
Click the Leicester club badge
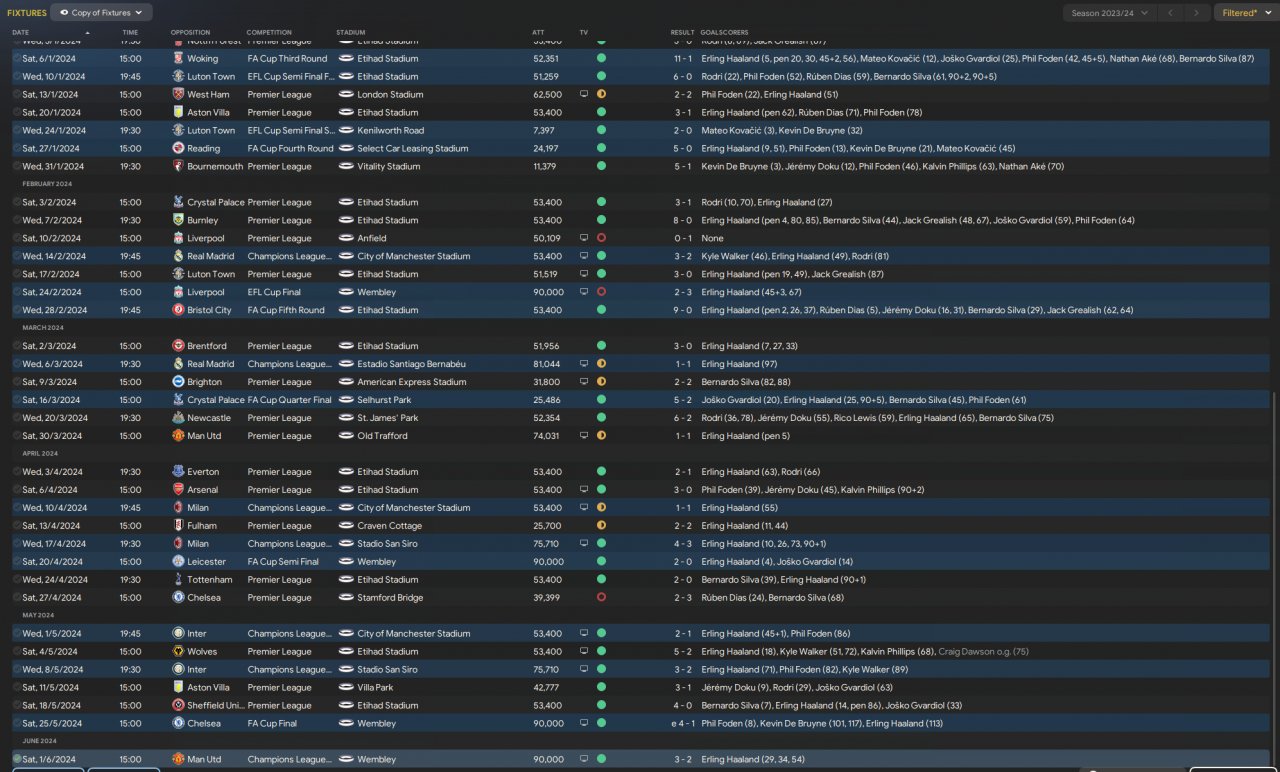(178, 563)
